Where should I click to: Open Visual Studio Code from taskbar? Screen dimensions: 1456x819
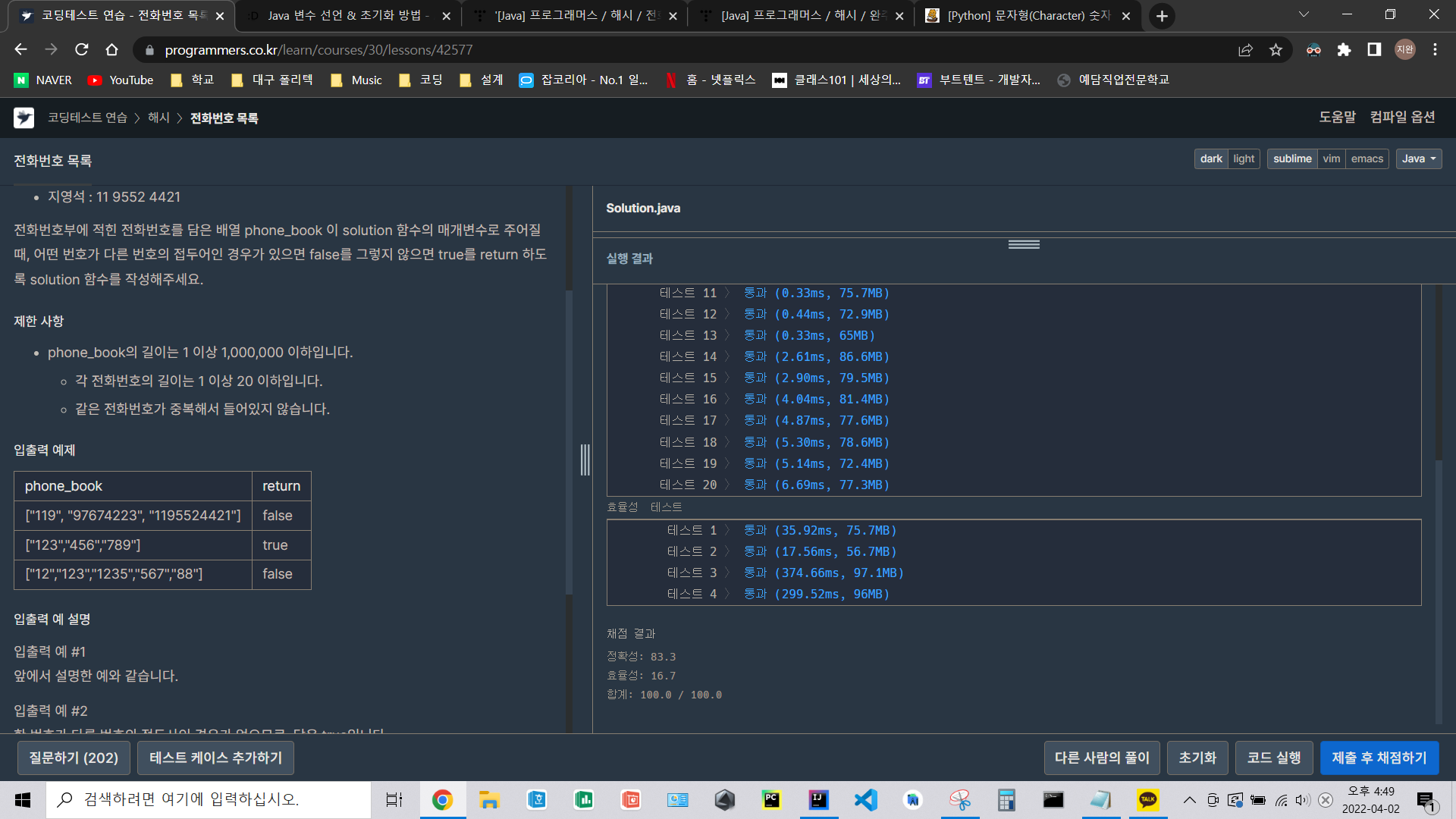point(865,799)
